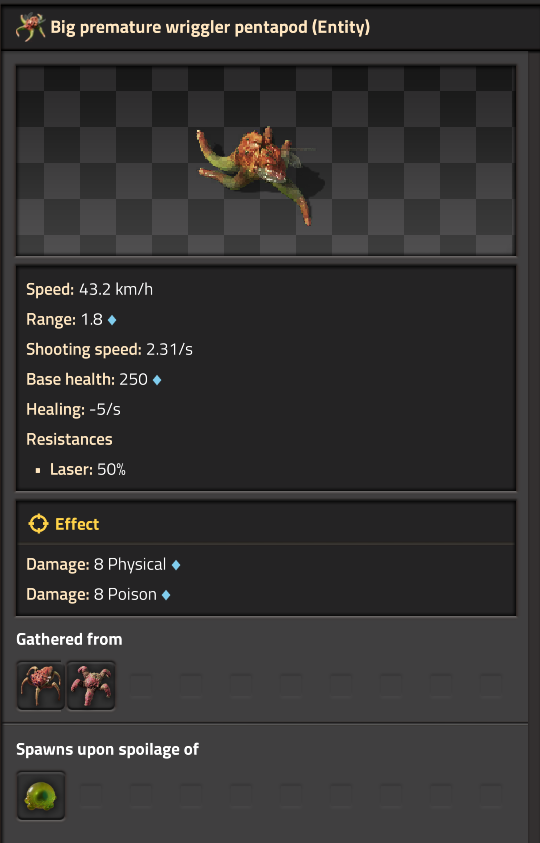Click the blue diamond next to Base health

pyautogui.click(x=157, y=380)
